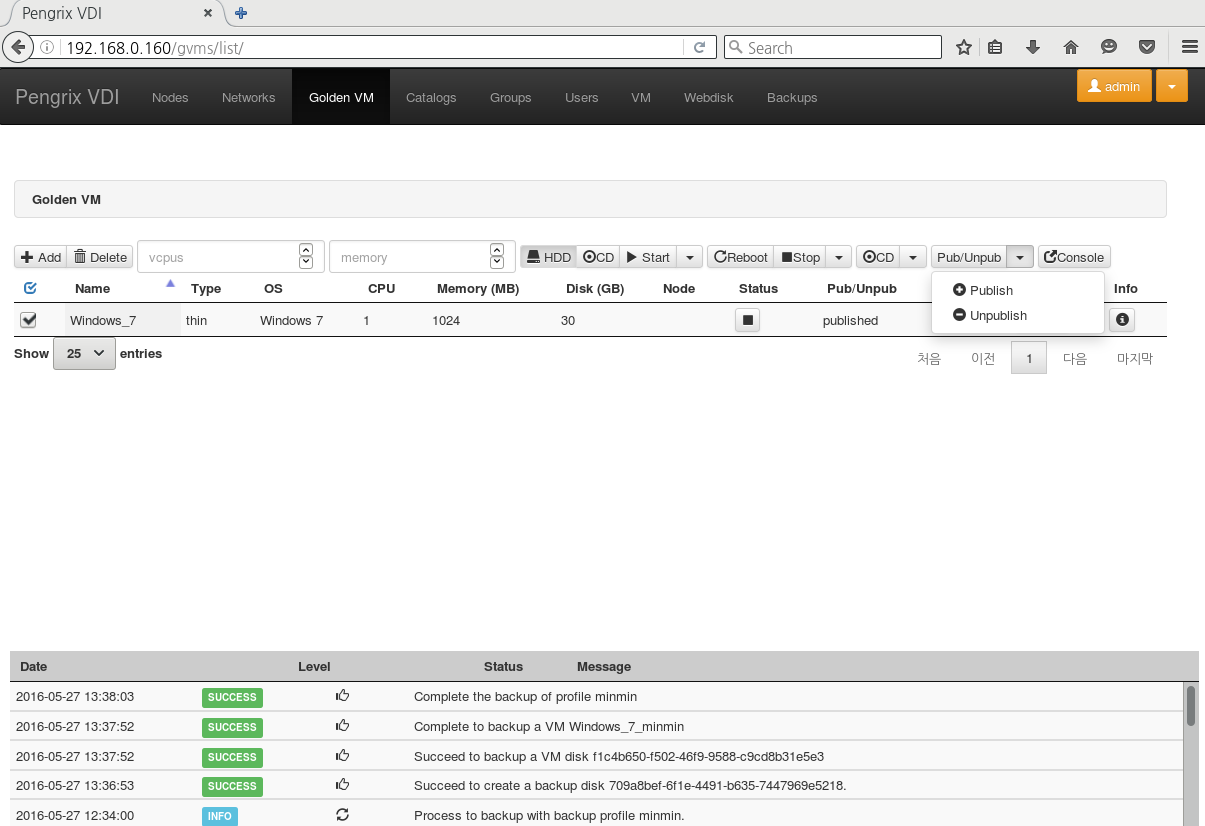This screenshot has height=826, width=1205.
Task: Open the Nodes navigation tab
Action: (x=170, y=97)
